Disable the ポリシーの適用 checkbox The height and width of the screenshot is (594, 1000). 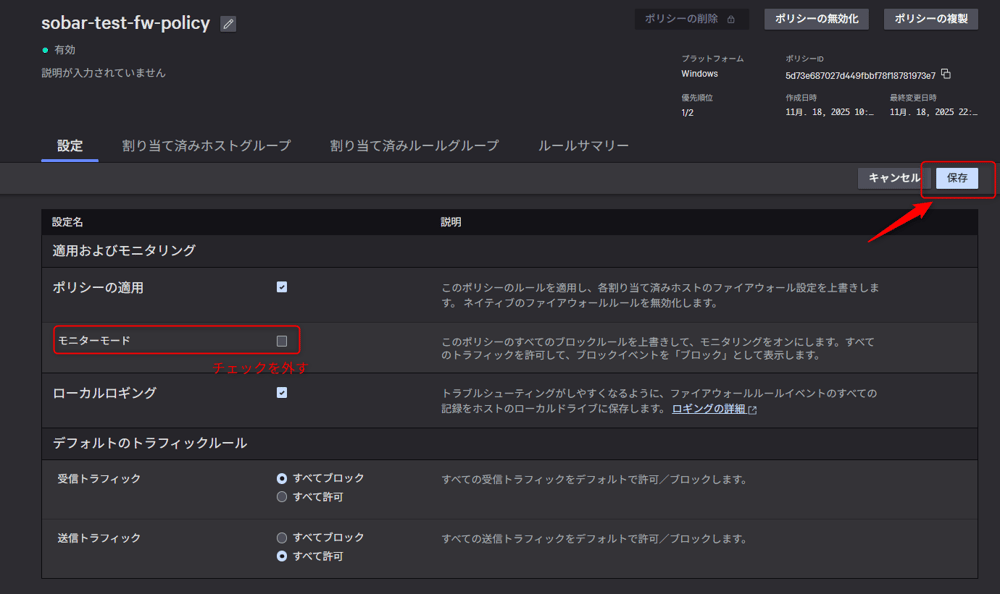[282, 286]
